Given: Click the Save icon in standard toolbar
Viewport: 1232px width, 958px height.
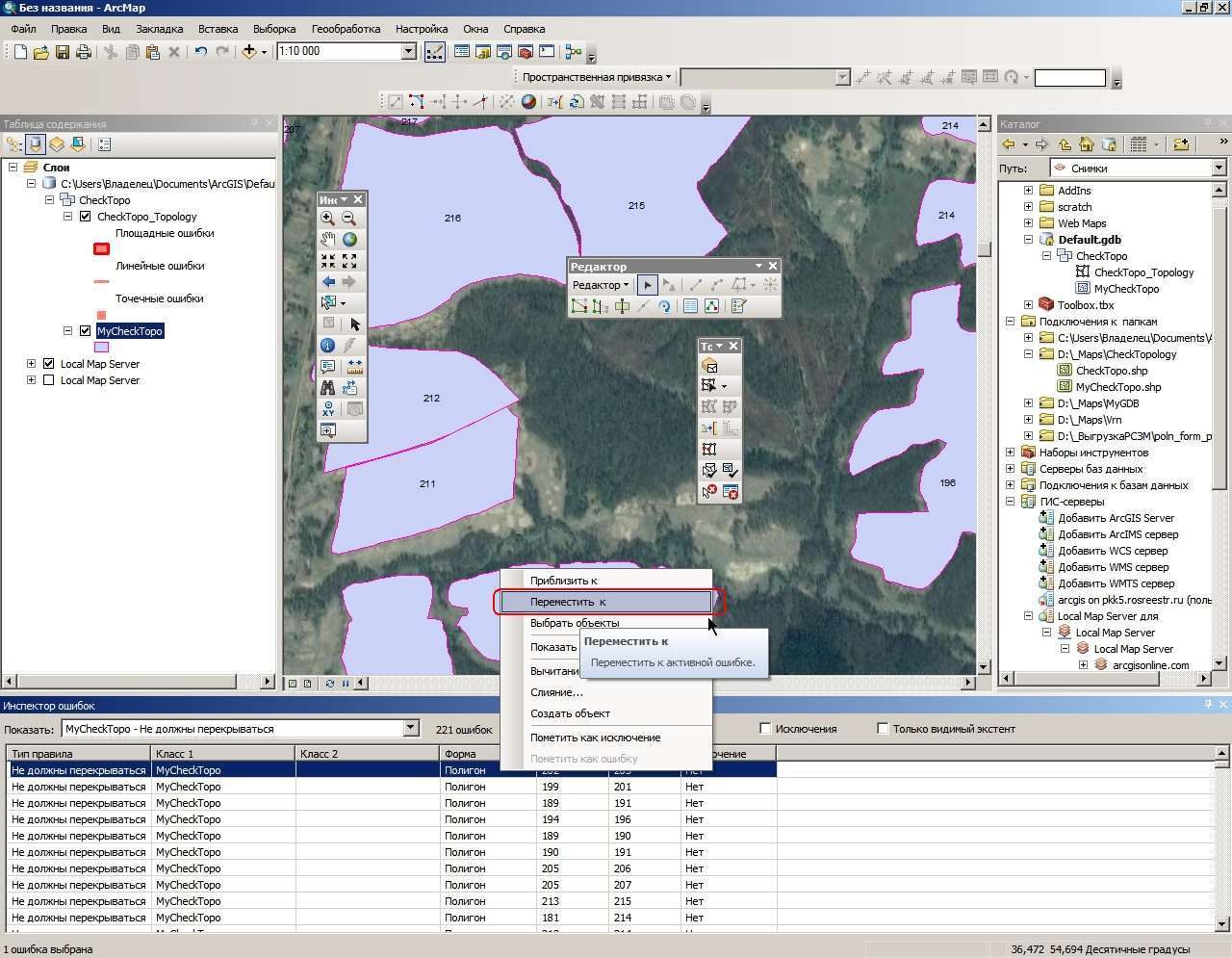Looking at the screenshot, I should point(62,52).
